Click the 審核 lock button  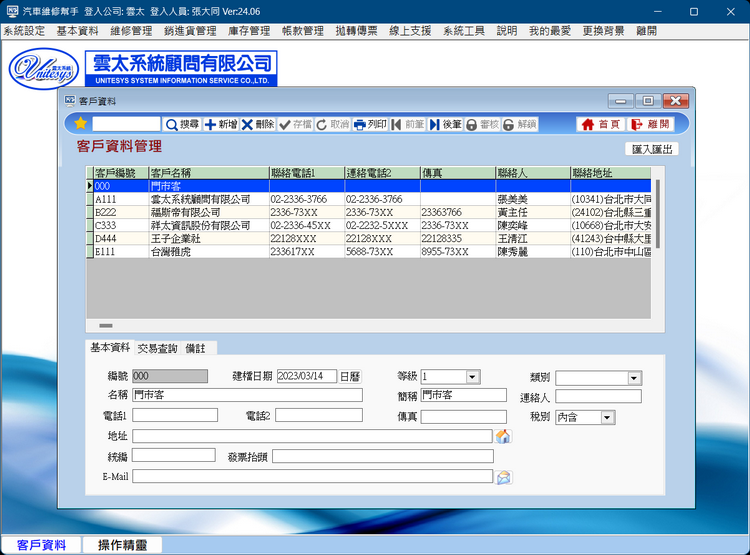[482, 124]
